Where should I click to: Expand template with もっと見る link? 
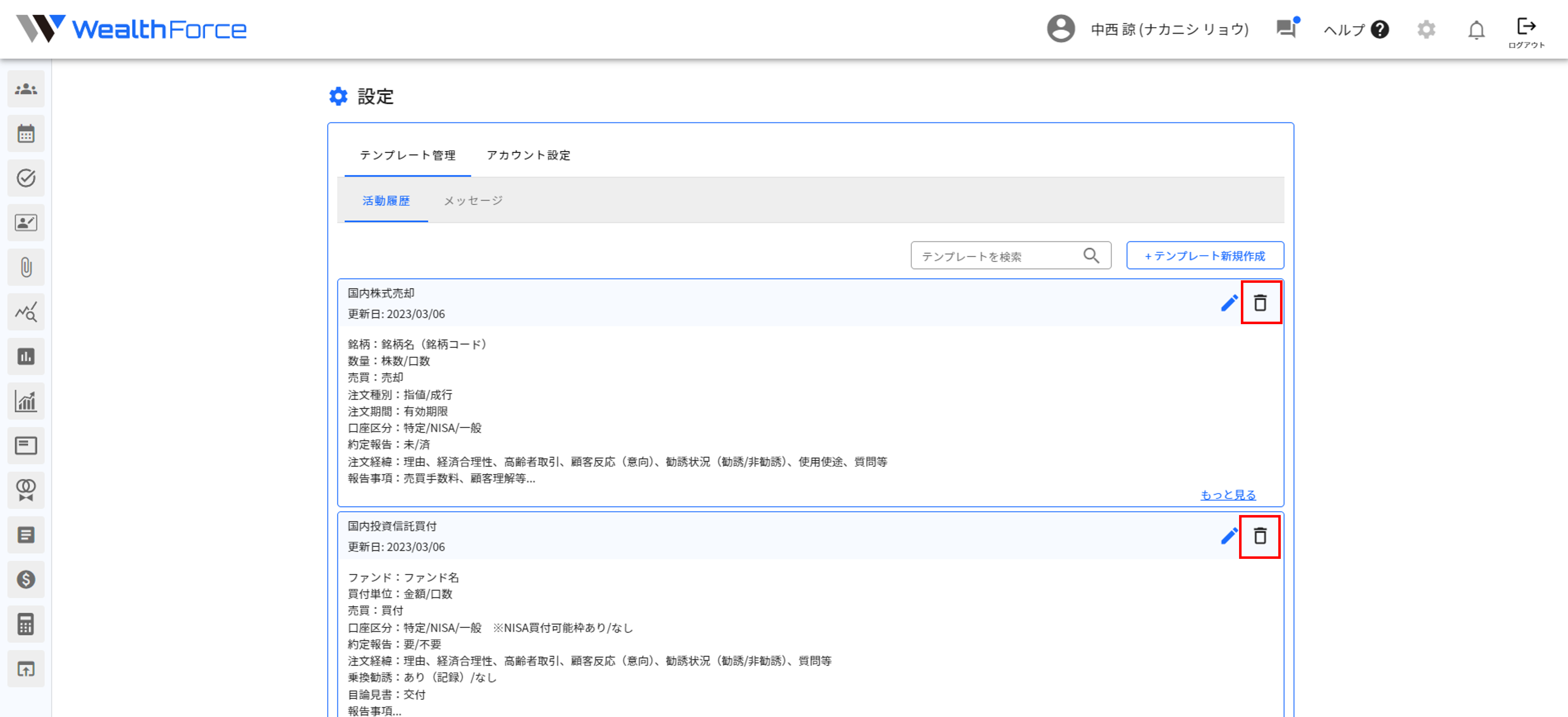1228,495
